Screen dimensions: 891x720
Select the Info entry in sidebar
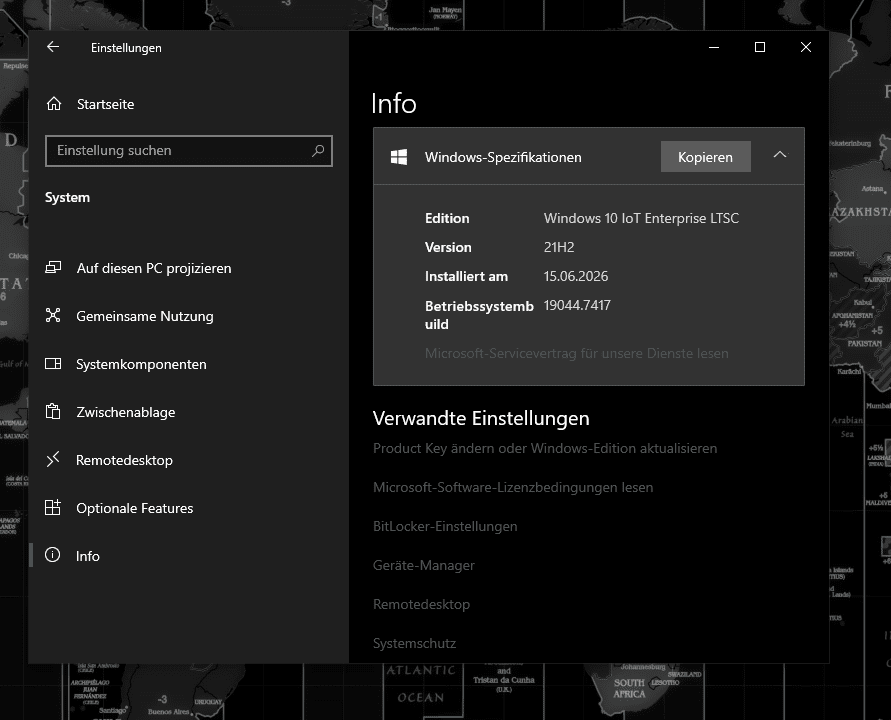[88, 556]
